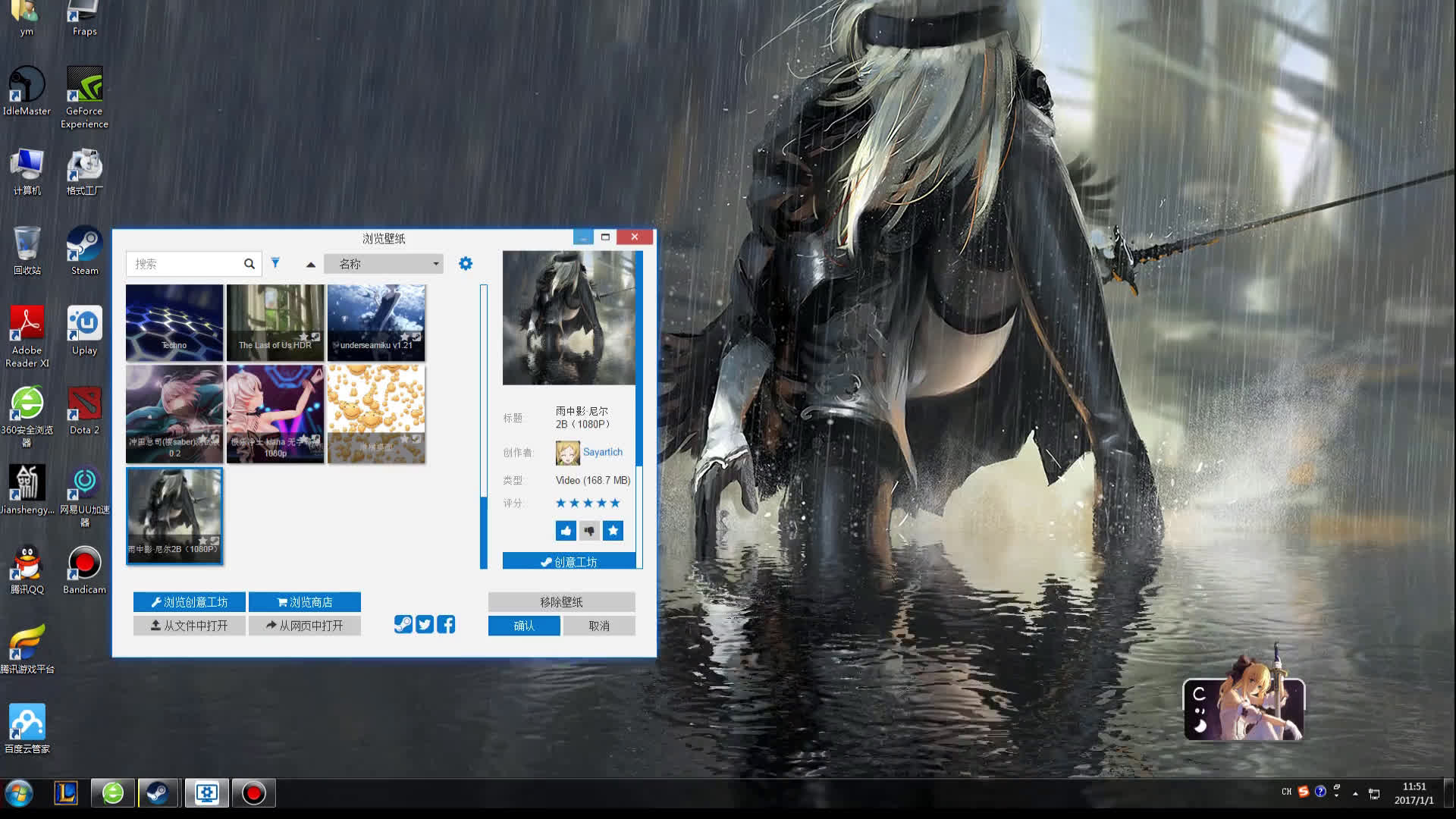Click 浏览创意工坊 browse workshop button
This screenshot has height=819, width=1456.
coord(189,602)
